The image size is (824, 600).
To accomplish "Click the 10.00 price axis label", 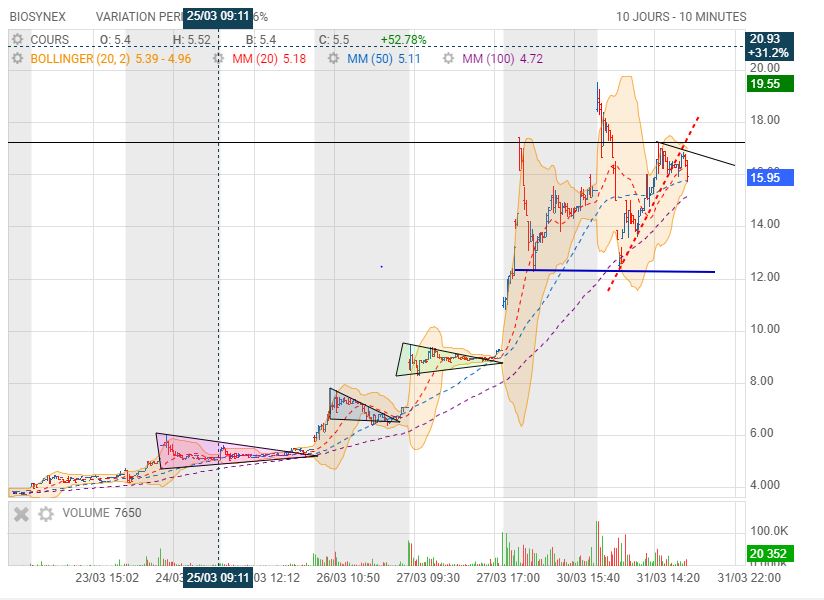I will point(765,329).
